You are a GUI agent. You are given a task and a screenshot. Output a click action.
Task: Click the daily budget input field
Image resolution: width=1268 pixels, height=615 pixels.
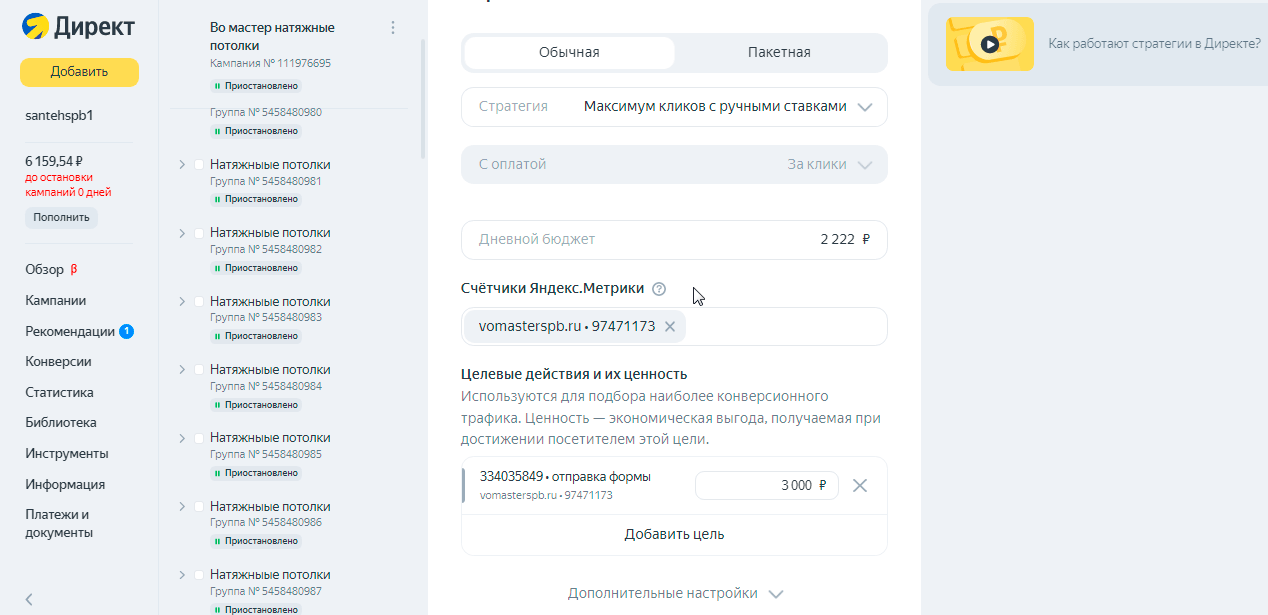click(x=674, y=240)
